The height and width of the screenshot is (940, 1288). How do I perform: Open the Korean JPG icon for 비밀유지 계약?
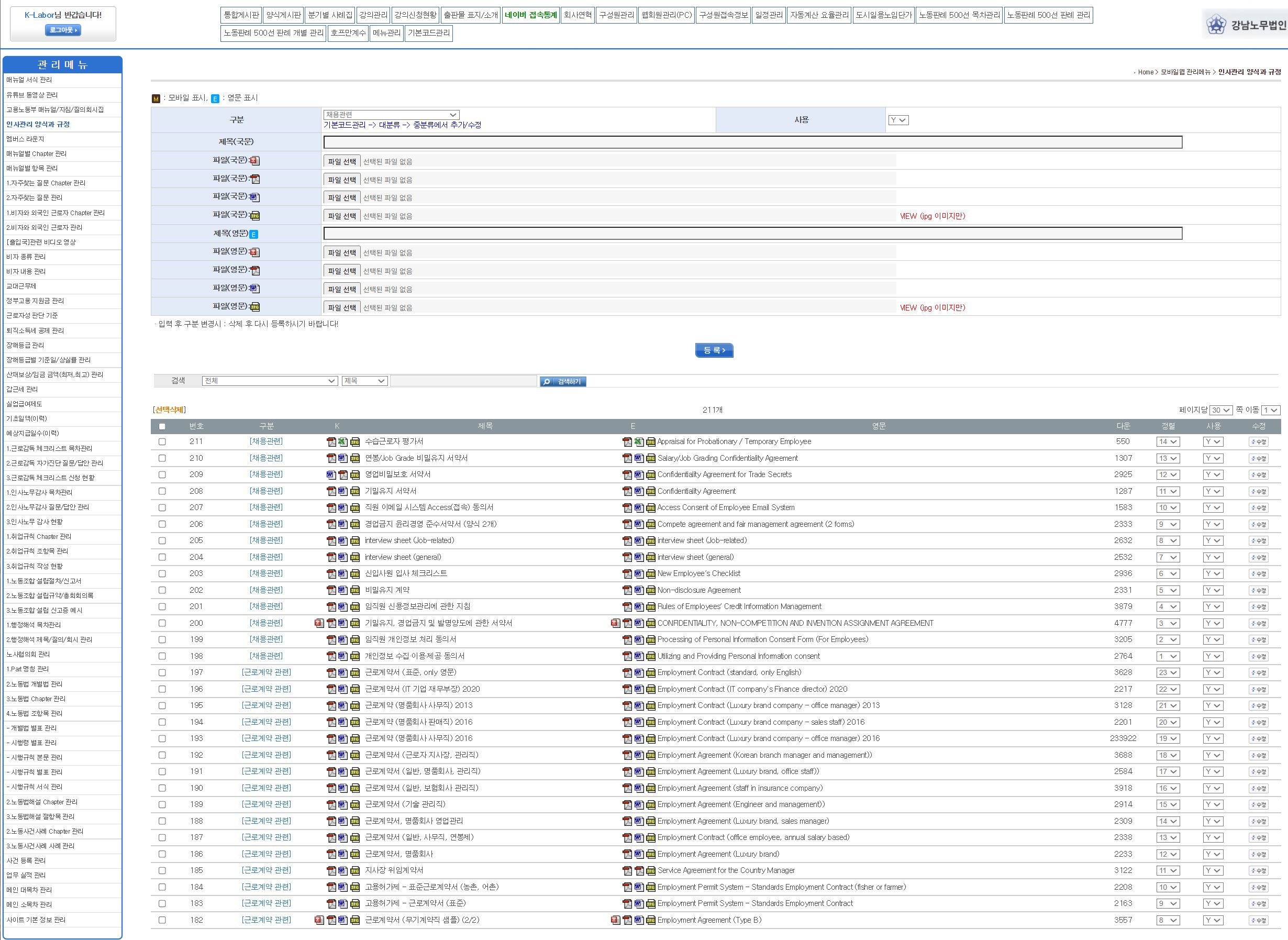click(x=354, y=590)
